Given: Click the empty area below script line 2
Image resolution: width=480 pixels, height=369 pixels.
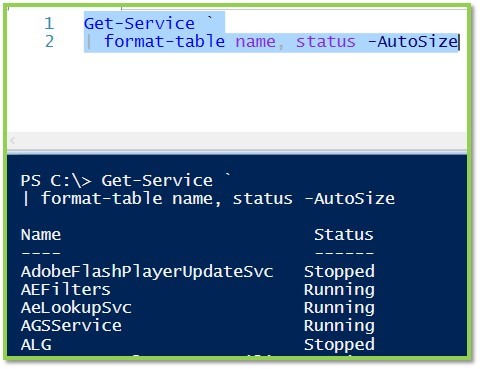Looking at the screenshot, I should 237,92.
